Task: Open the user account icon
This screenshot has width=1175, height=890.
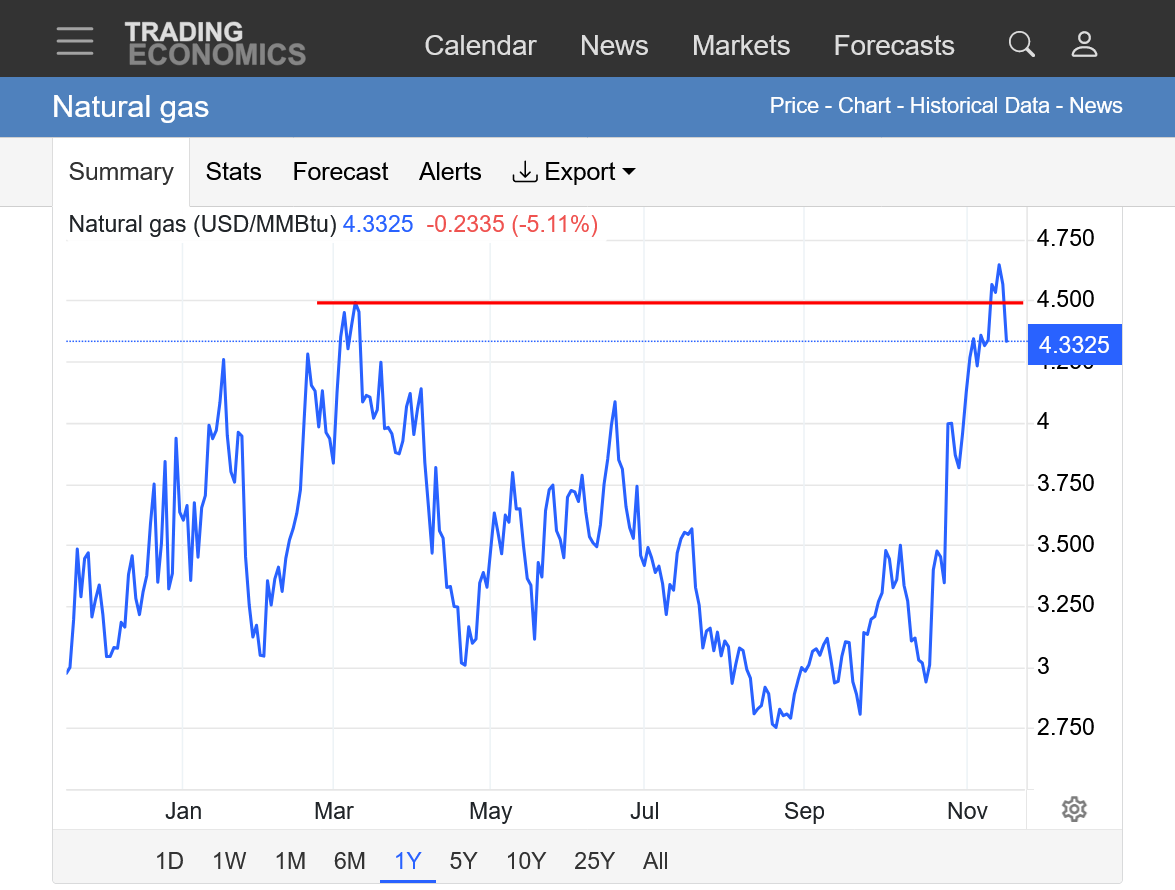Action: (x=1084, y=44)
